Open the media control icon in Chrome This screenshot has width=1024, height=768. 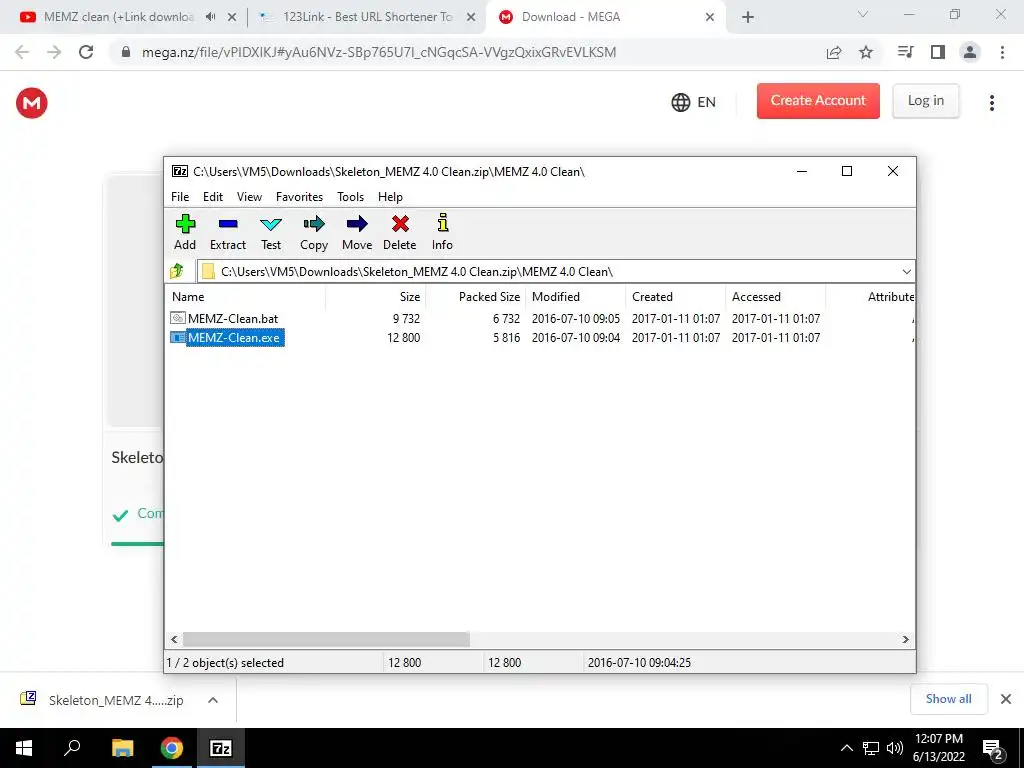coord(905,52)
